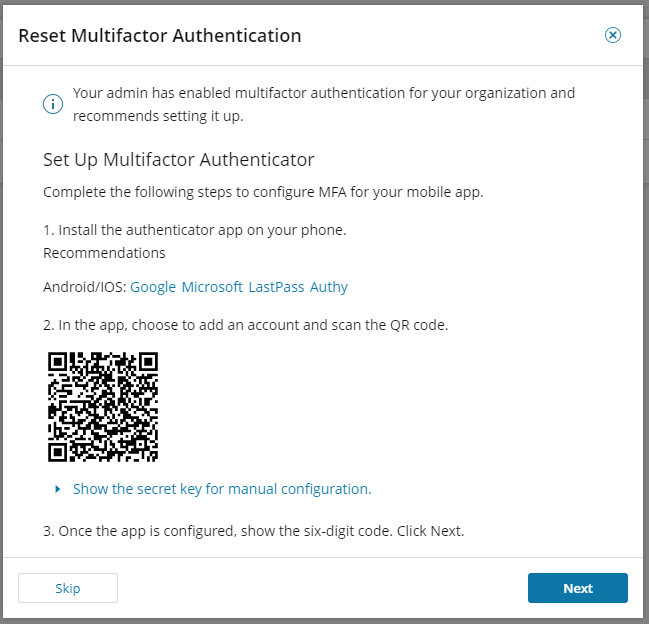The width and height of the screenshot is (649, 624).
Task: Click the admin enabled multifactor message text
Action: (x=324, y=104)
